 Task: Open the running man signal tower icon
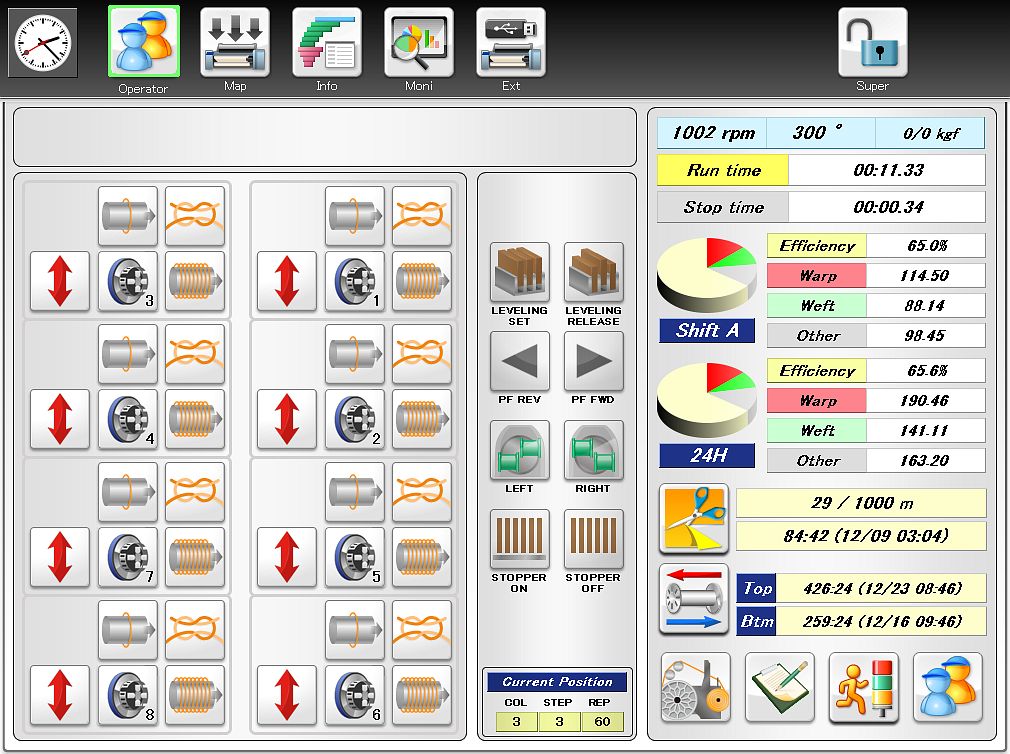coord(864,687)
